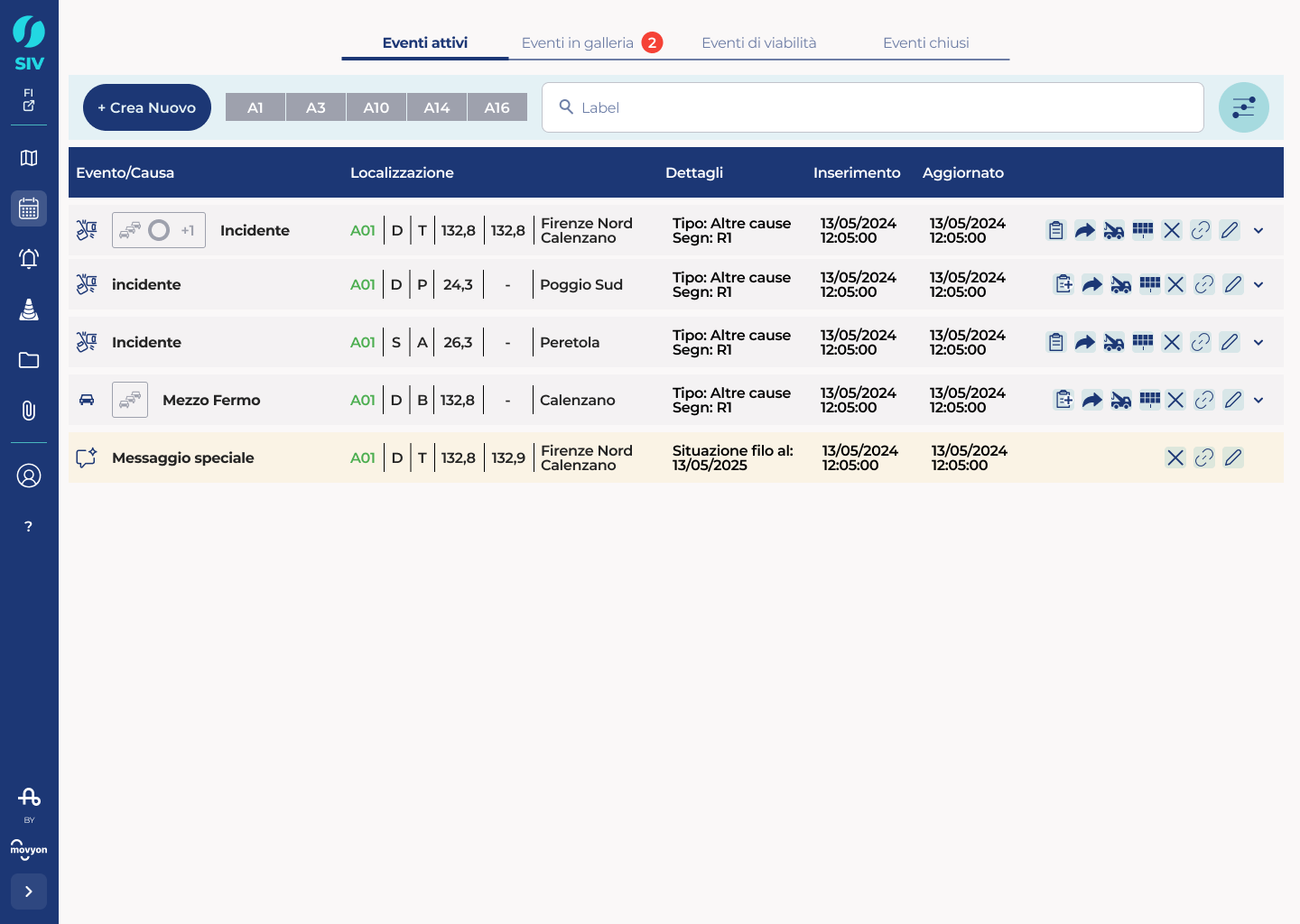Toggle the A3 highway filter
The image size is (1300, 924).
click(316, 107)
